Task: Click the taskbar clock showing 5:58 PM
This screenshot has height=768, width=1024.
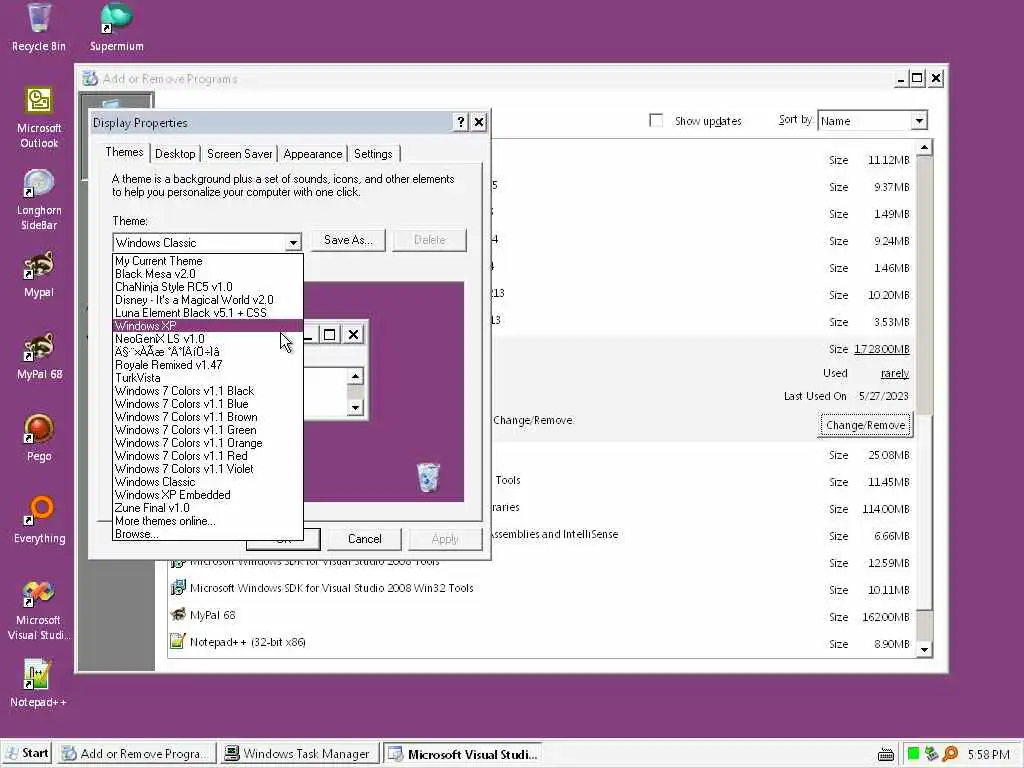Action: tap(988, 754)
